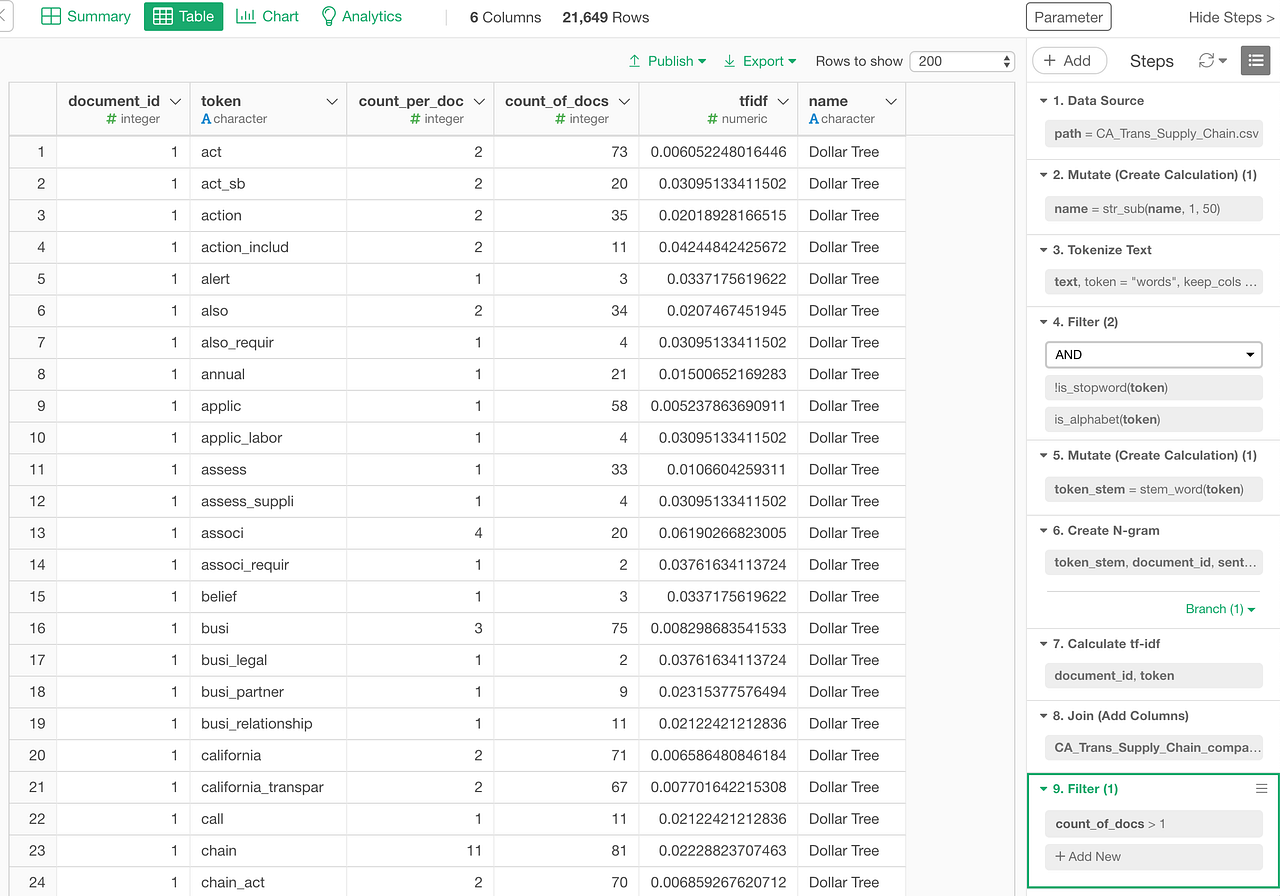Click the Hide Steps link

pyautogui.click(x=1230, y=17)
